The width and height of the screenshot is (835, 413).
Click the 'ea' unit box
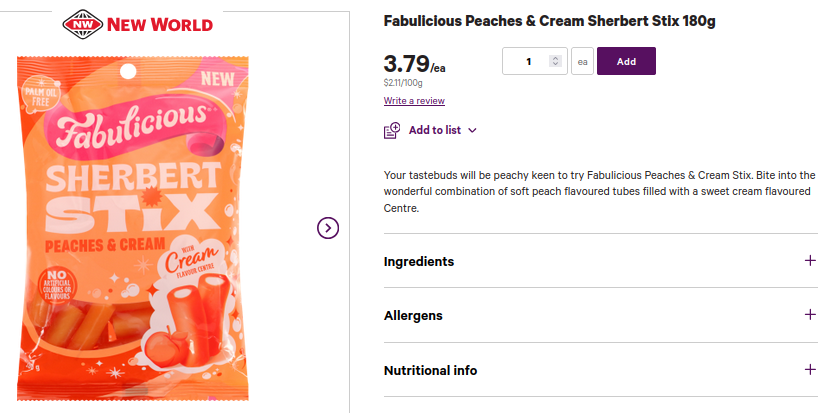pyautogui.click(x=582, y=62)
